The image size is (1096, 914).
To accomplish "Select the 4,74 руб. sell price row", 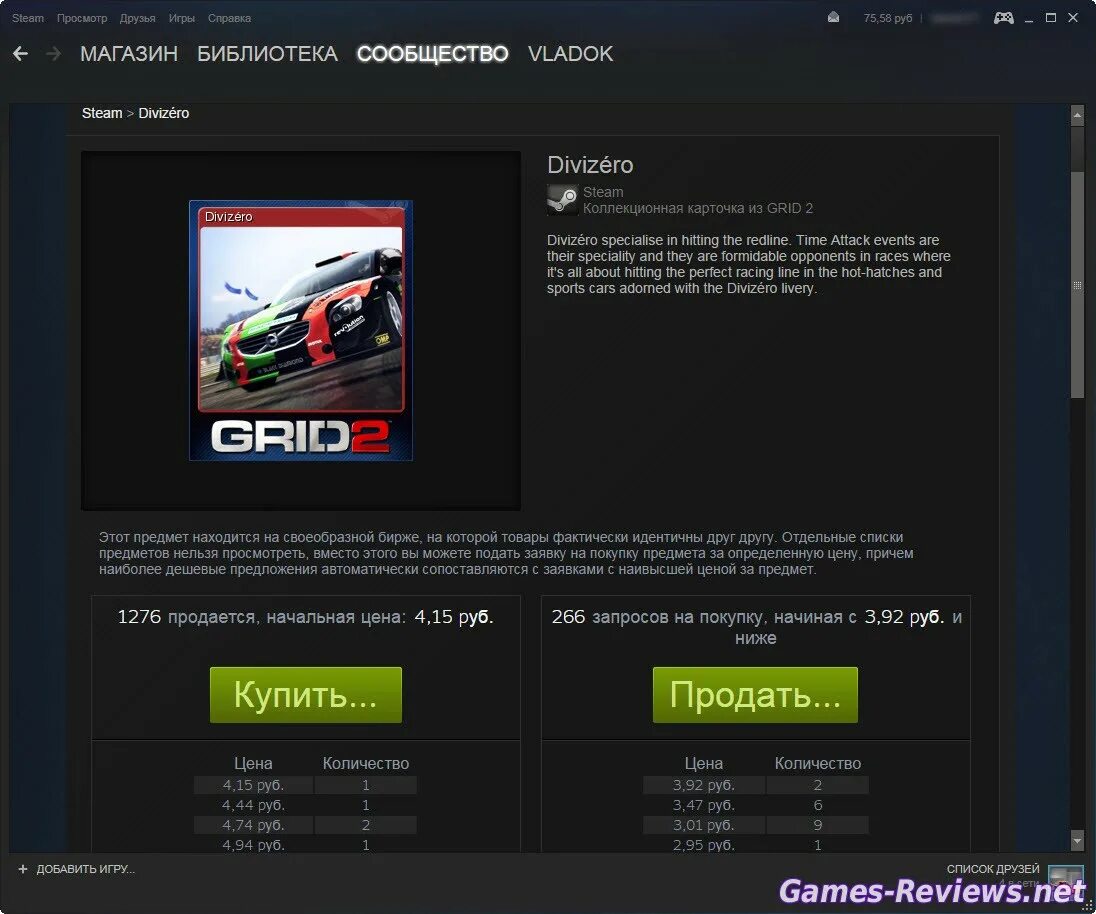I will pyautogui.click(x=305, y=825).
